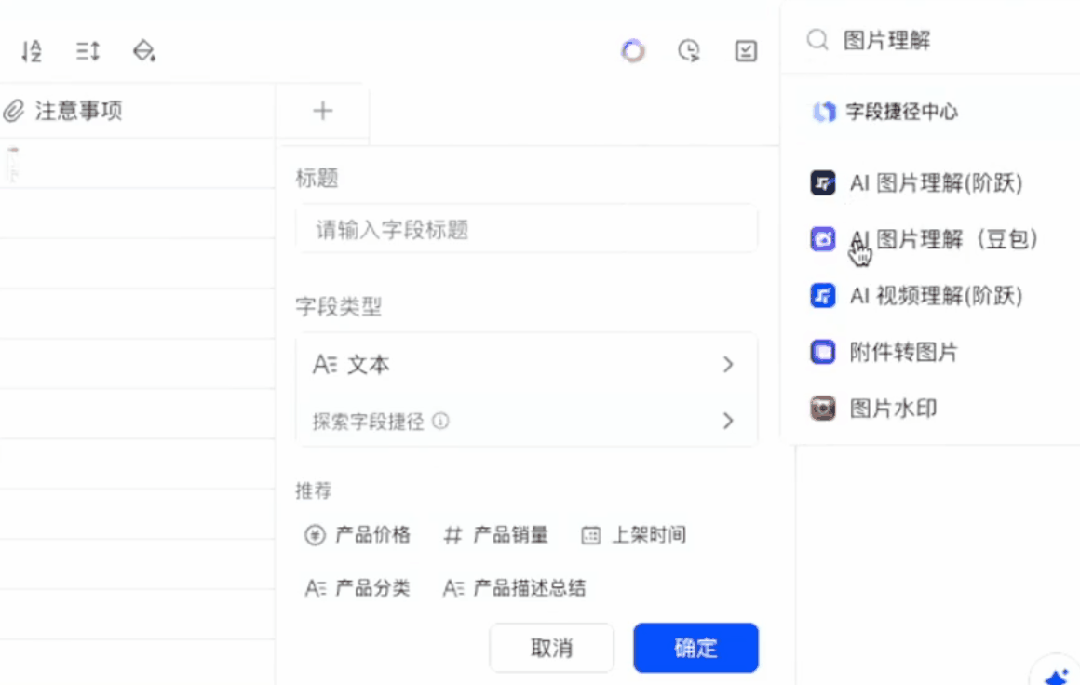Screen dimensions: 1080x685
Task: Click the assistant icon at bottom-right corner
Action: point(1057,675)
